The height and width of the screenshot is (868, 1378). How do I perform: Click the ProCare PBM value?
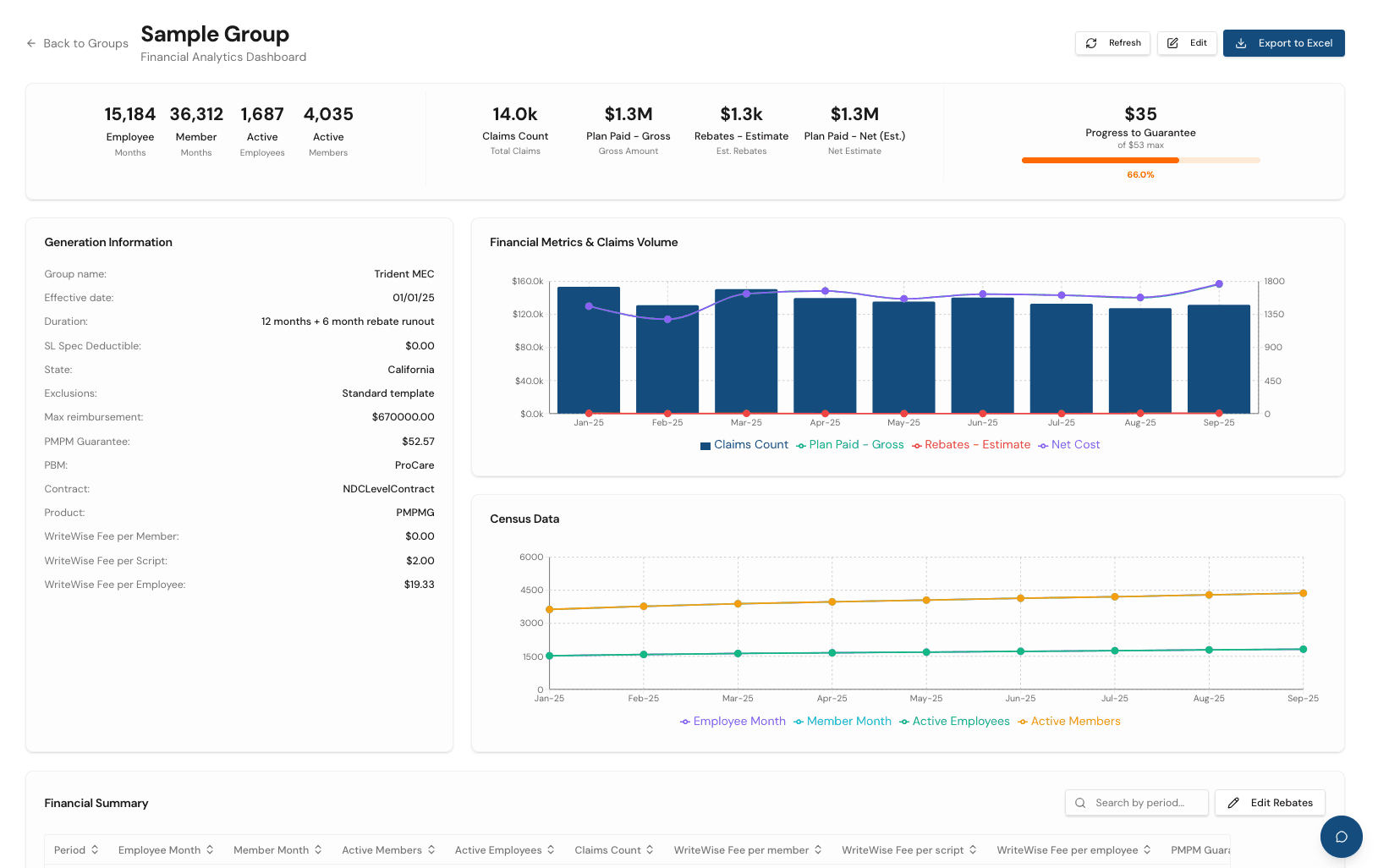click(414, 465)
